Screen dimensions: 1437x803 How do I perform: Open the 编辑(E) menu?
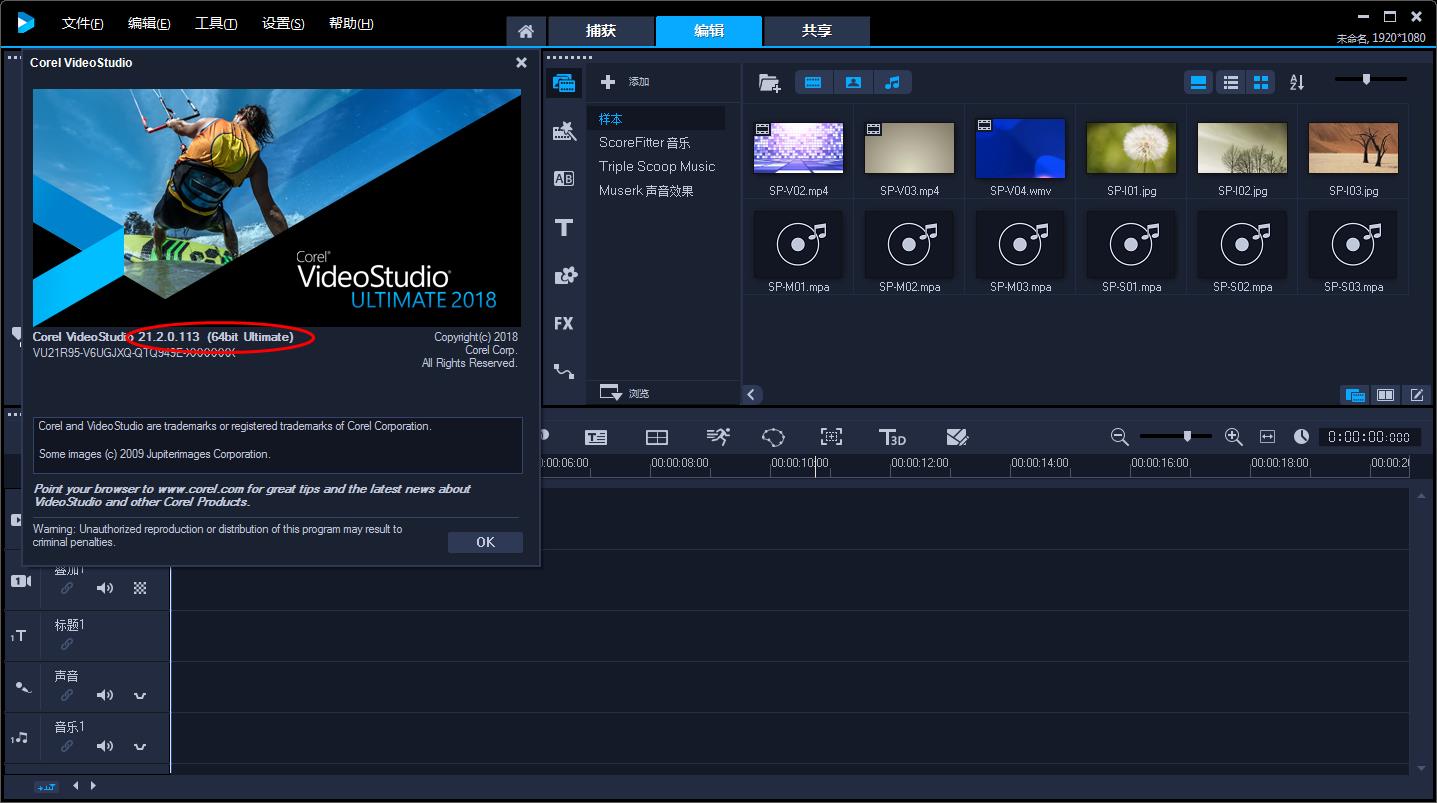(x=149, y=23)
